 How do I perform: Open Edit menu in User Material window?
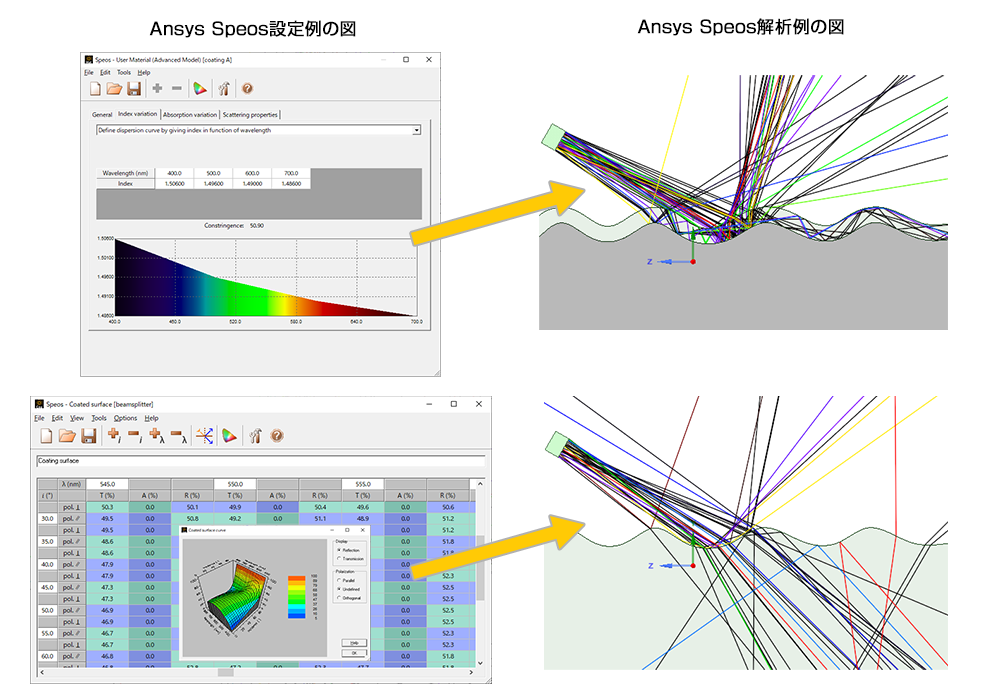(105, 73)
